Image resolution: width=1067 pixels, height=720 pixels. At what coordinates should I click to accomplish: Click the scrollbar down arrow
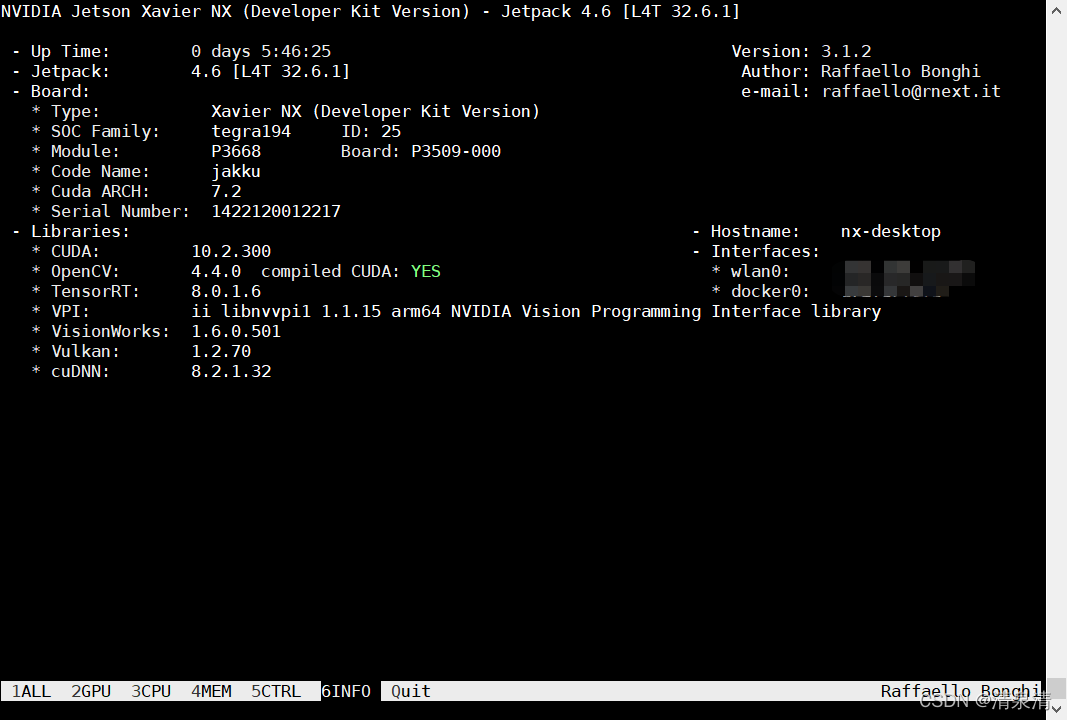(1057, 709)
